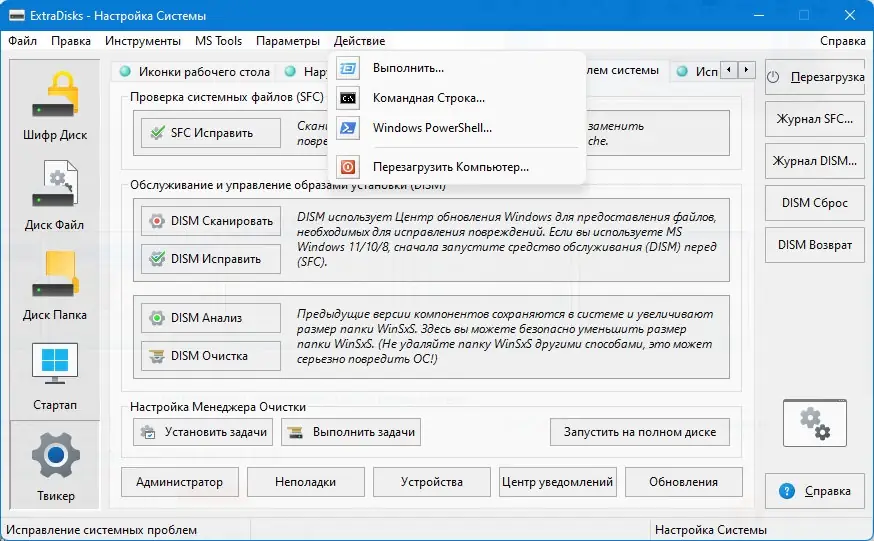
Task: Switch to the Стартап sidebar section
Action: coord(54,375)
